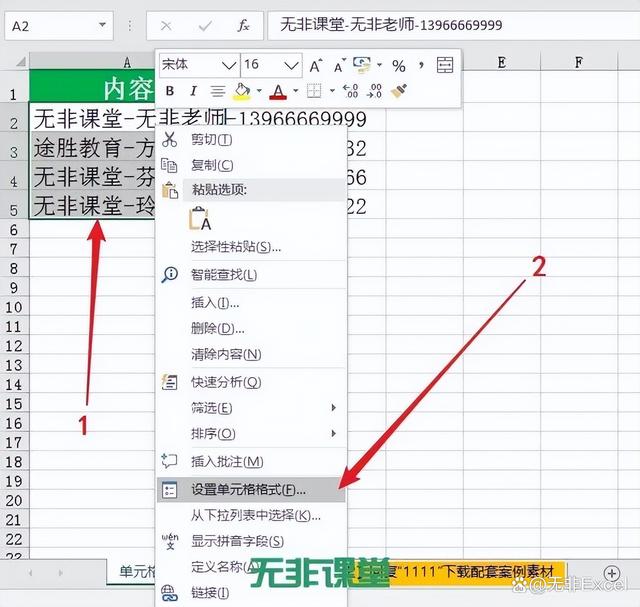This screenshot has width=640, height=607.
Task: Choose 插入批注(M) in the context menu
Action: (251, 462)
